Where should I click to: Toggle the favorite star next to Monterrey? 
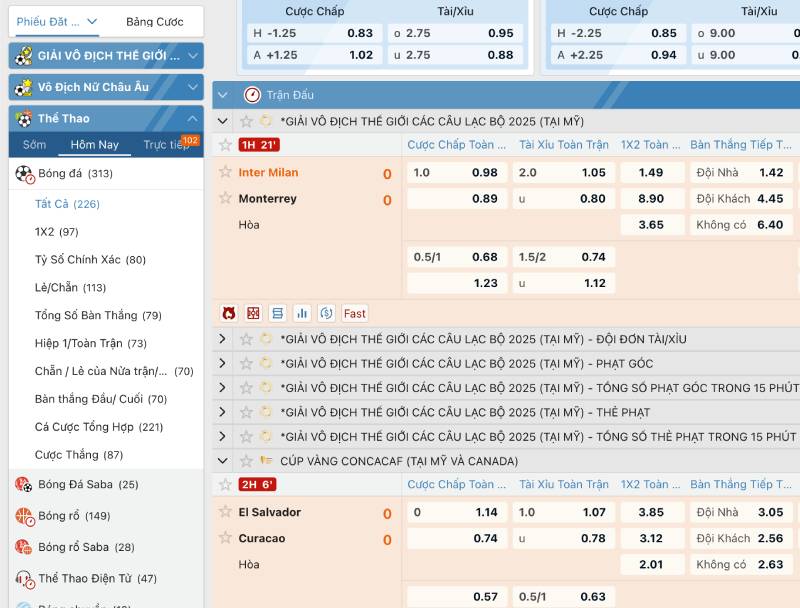pyautogui.click(x=226, y=198)
